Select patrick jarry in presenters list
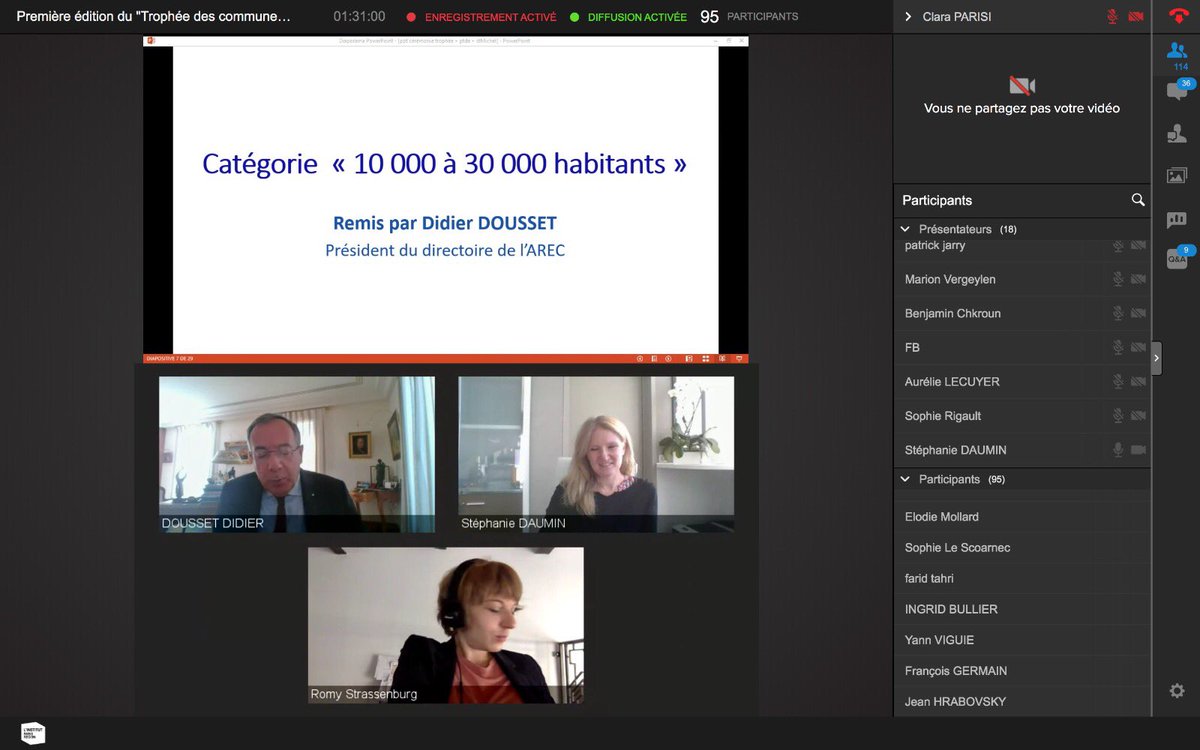 [x=1022, y=245]
